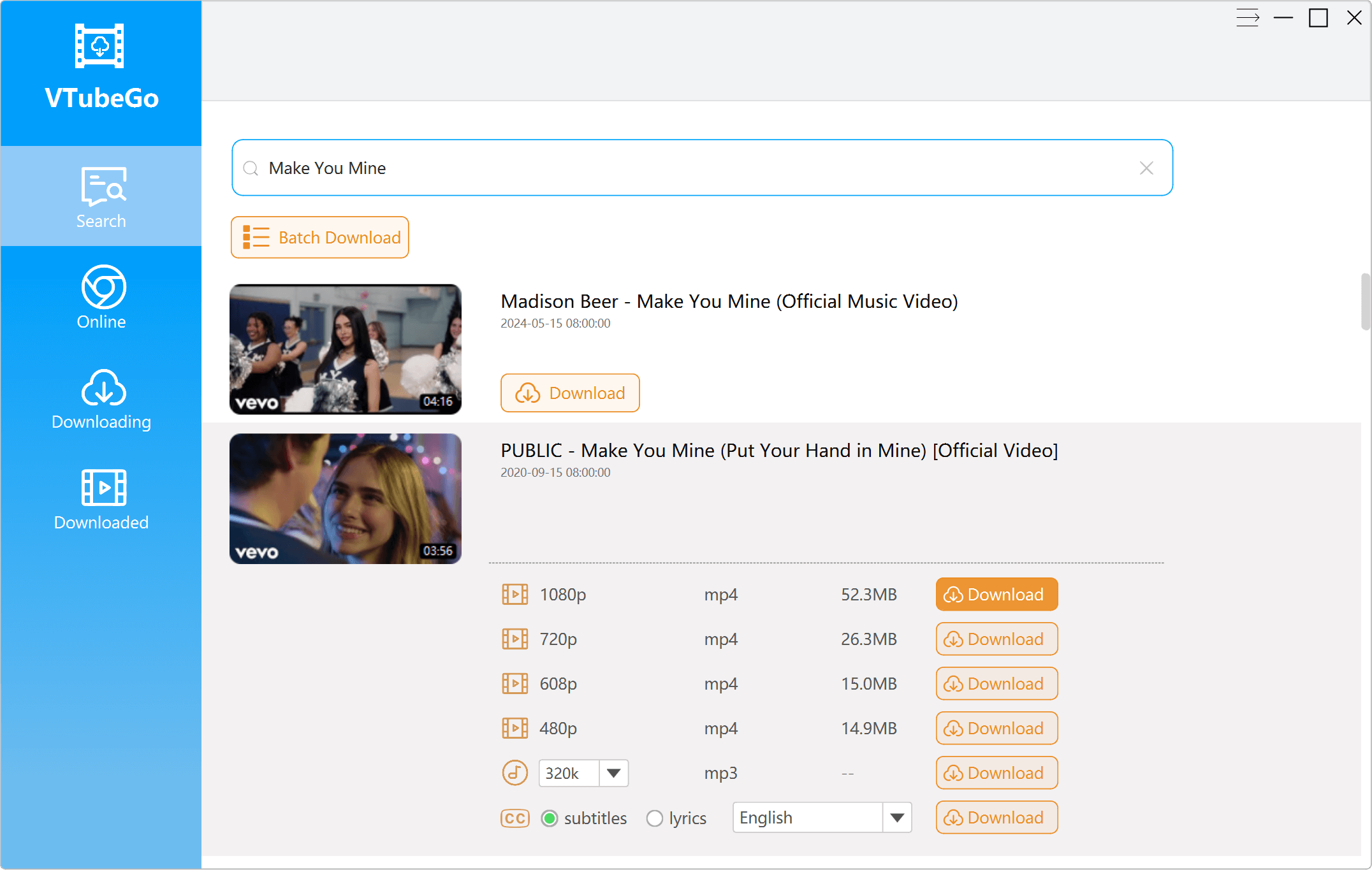Click the 480p video format icon
1372x870 pixels.
point(514,729)
